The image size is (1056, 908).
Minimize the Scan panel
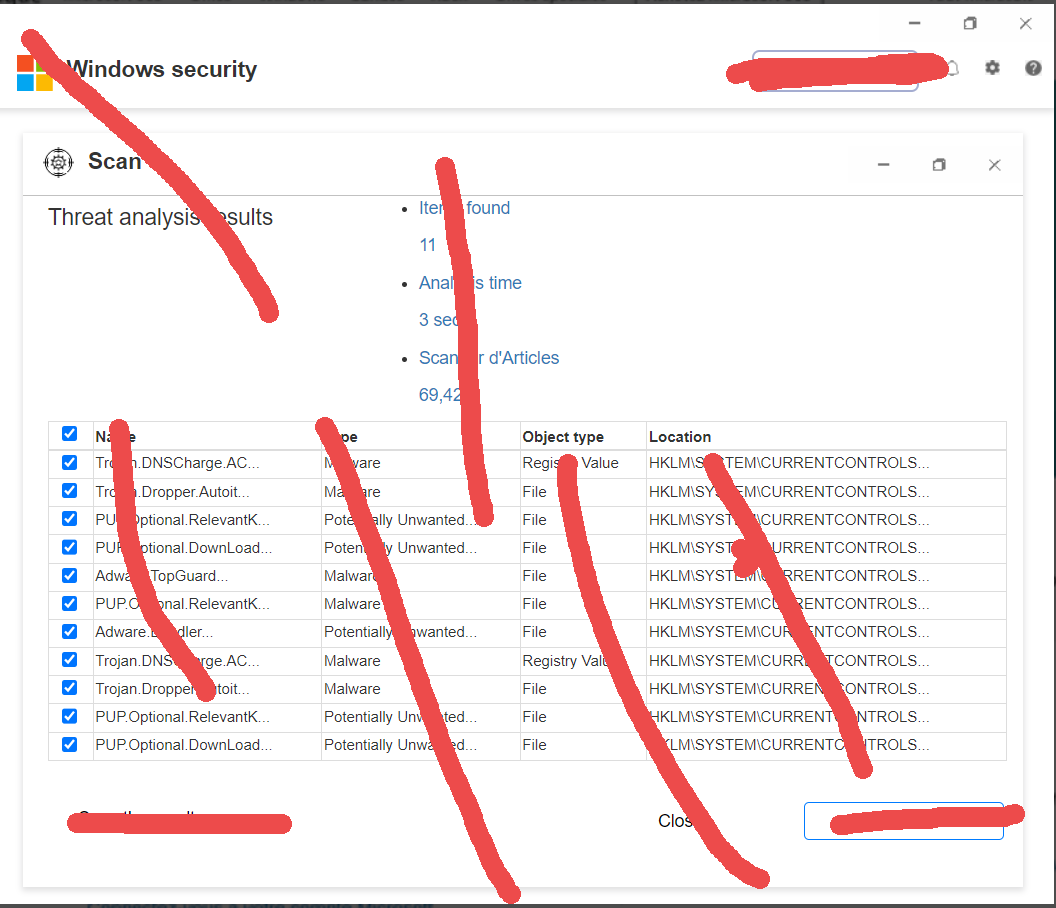coord(884,165)
